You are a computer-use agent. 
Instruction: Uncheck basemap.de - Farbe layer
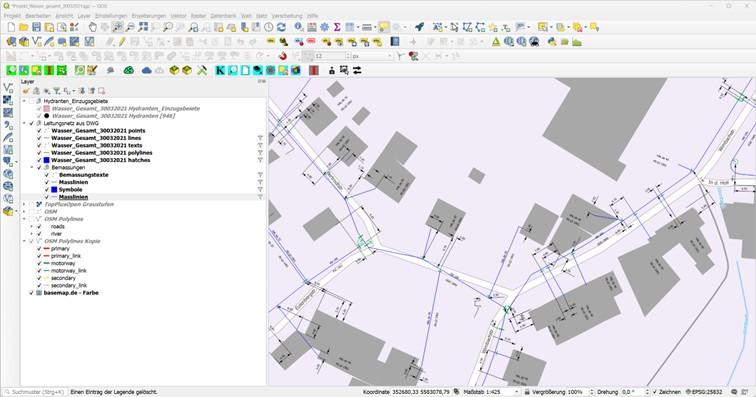click(x=31, y=293)
